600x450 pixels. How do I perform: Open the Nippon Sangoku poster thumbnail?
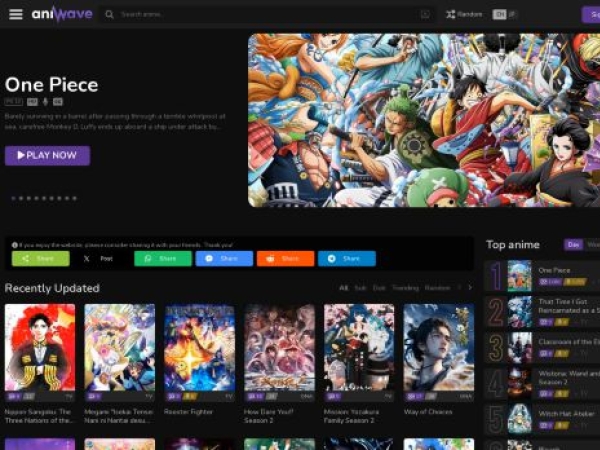click(40, 347)
